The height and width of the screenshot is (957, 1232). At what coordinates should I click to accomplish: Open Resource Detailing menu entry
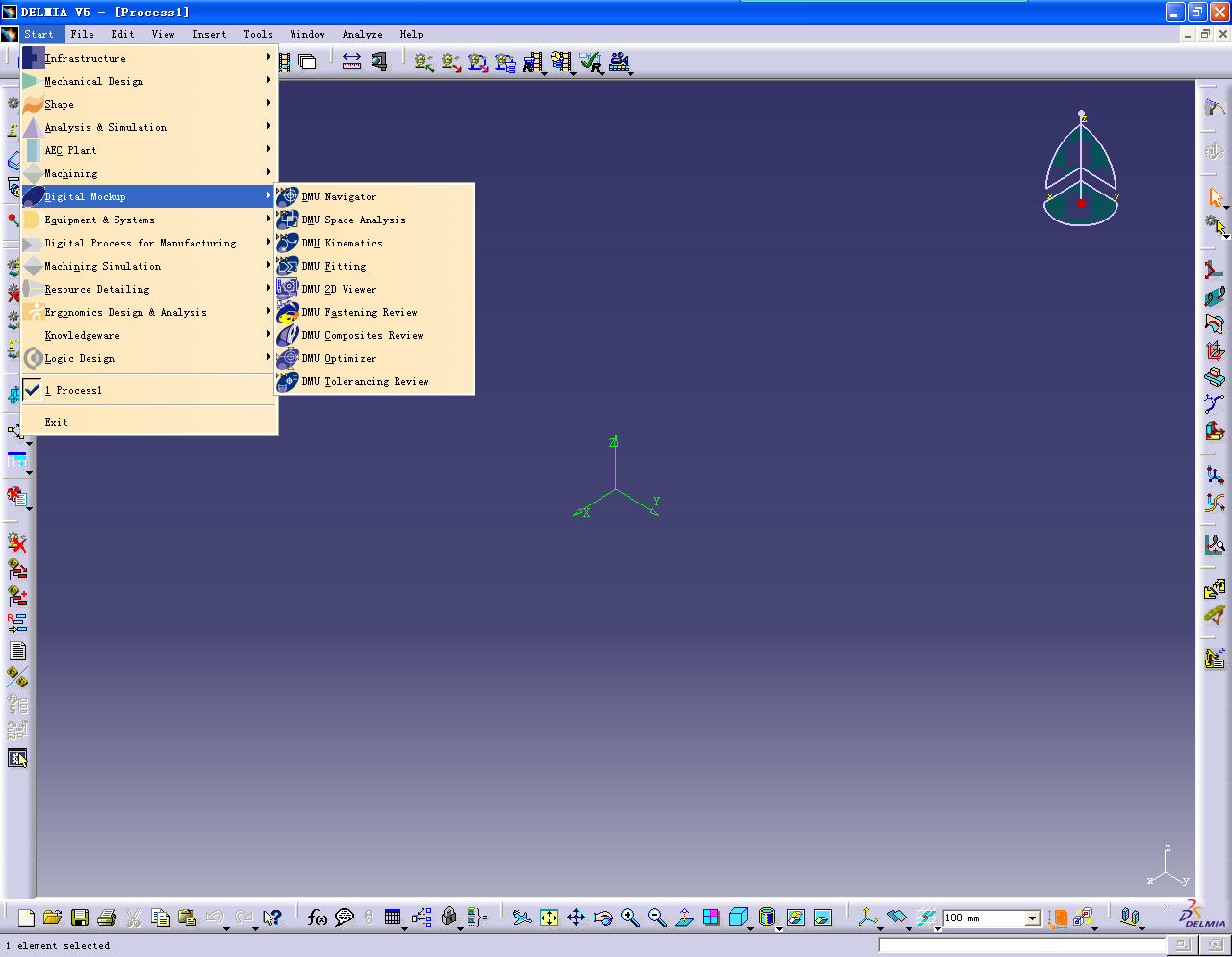point(149,289)
